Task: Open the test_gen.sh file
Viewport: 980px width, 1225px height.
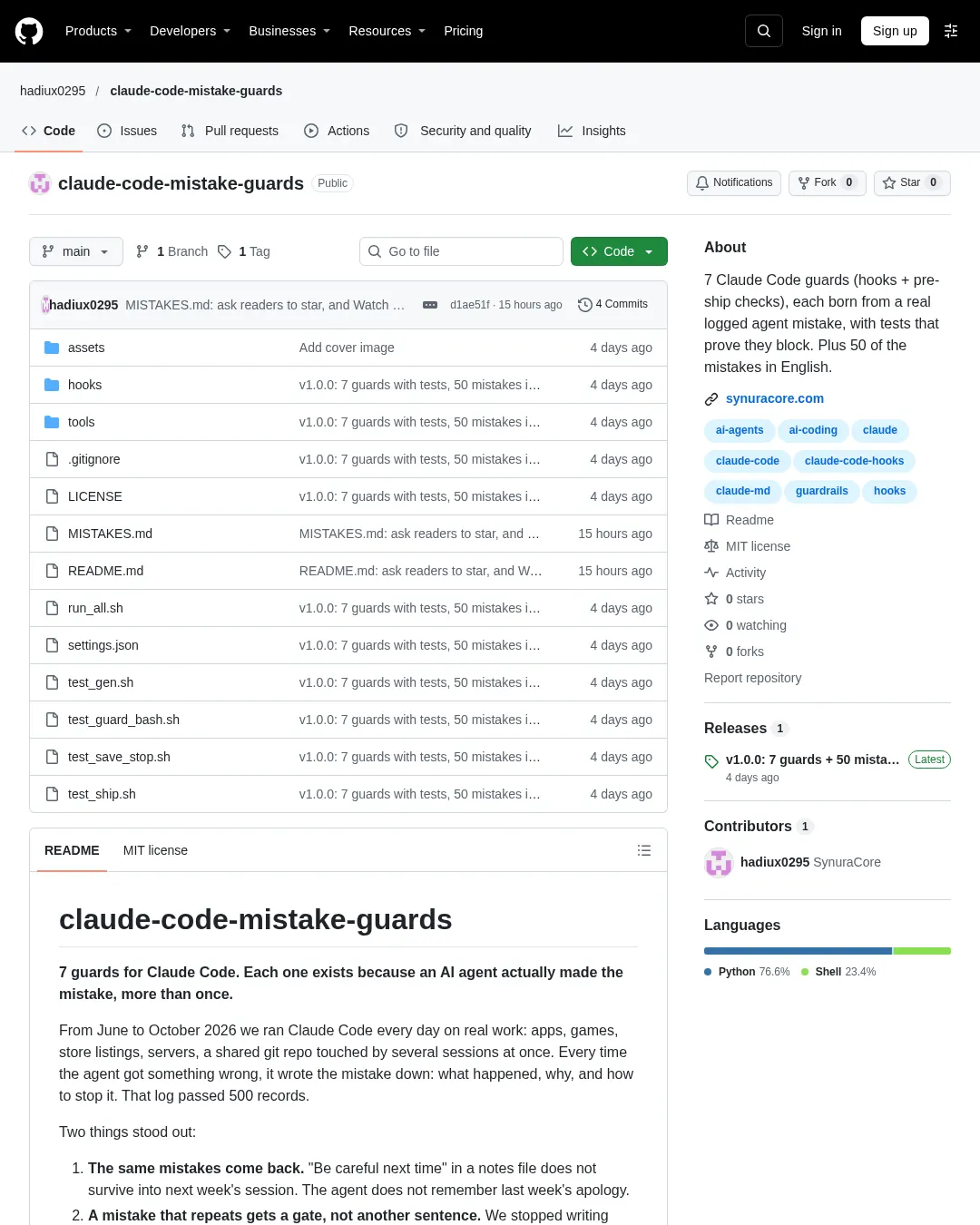Action: pyautogui.click(x=101, y=682)
